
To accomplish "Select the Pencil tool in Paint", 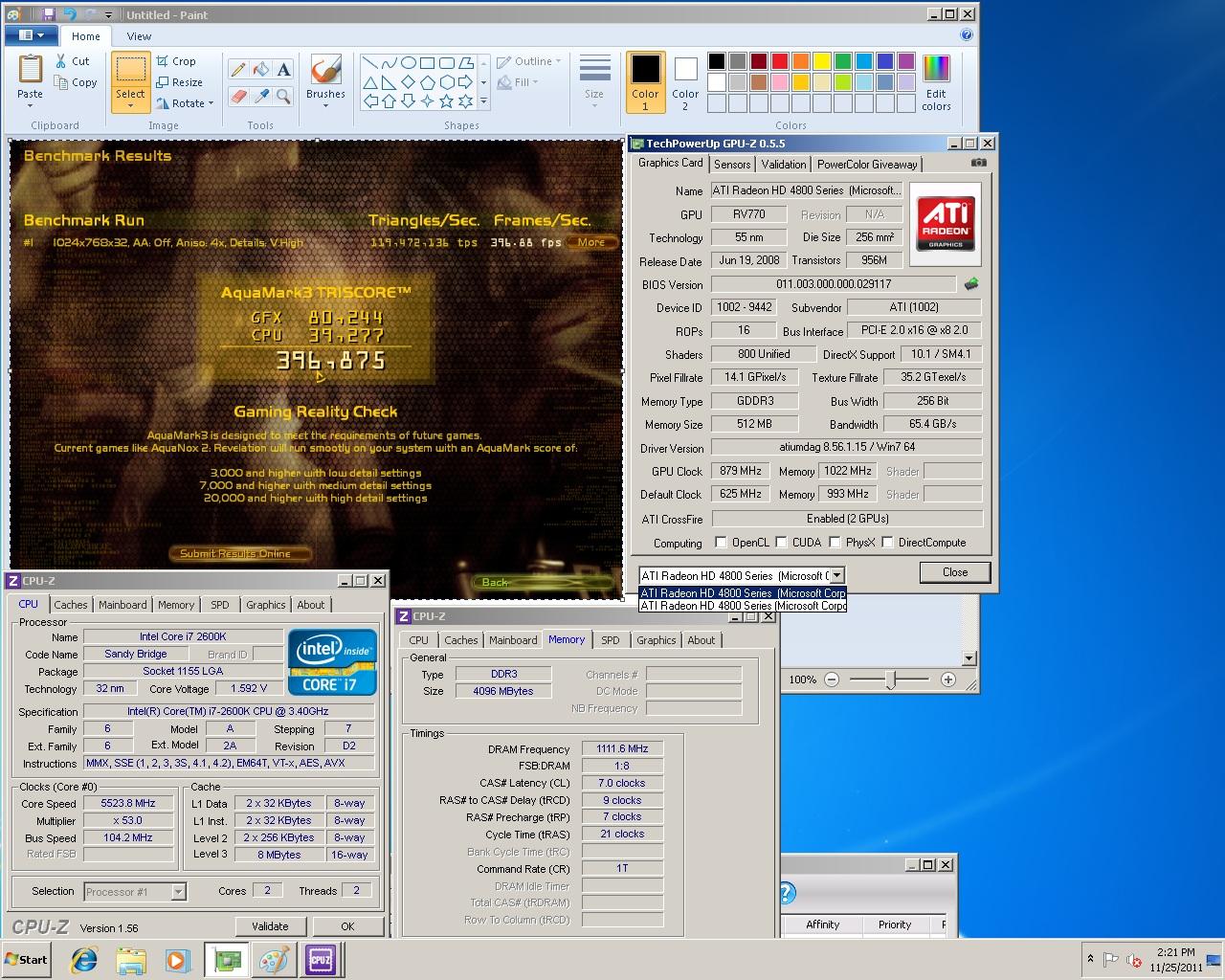I will (238, 70).
